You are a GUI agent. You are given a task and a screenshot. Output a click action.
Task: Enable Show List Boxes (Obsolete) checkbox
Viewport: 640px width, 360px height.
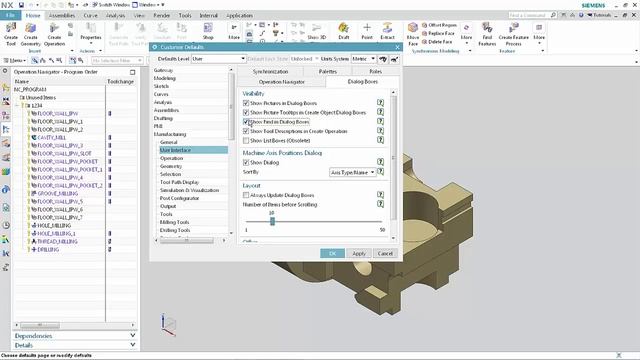click(246, 140)
